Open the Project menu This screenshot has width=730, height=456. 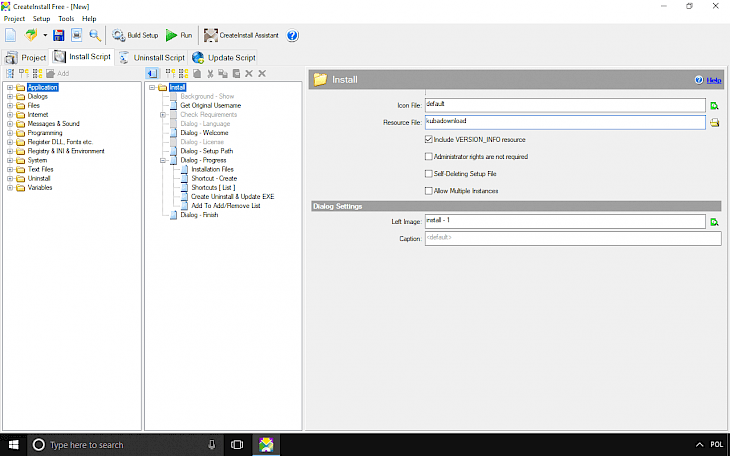coord(14,19)
